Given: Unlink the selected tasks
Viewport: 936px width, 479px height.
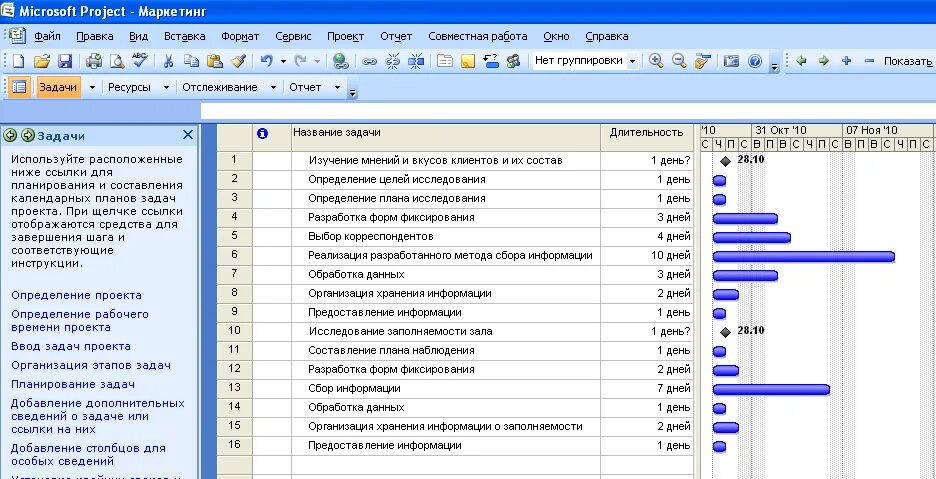Looking at the screenshot, I should 392,61.
